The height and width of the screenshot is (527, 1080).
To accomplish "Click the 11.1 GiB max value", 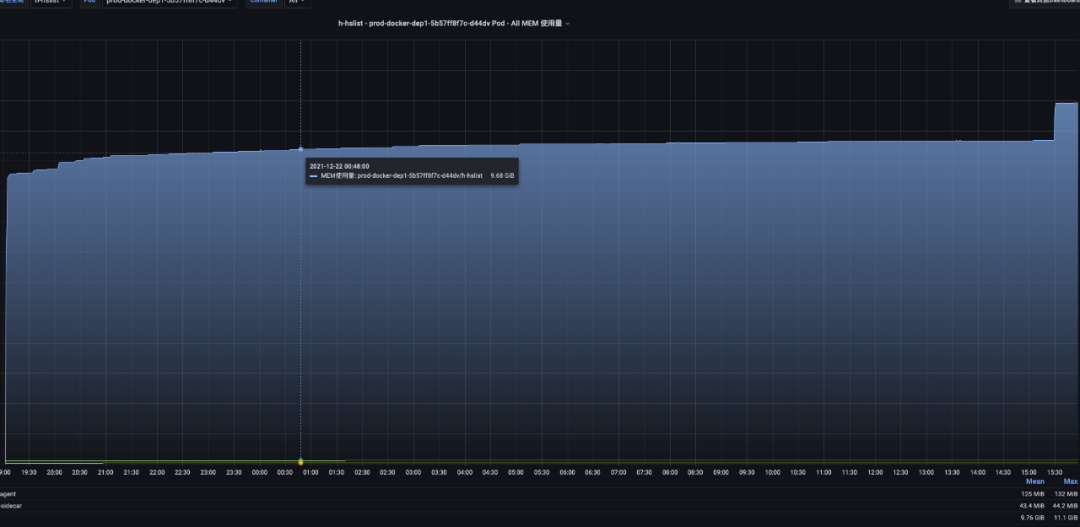I will (1066, 517).
